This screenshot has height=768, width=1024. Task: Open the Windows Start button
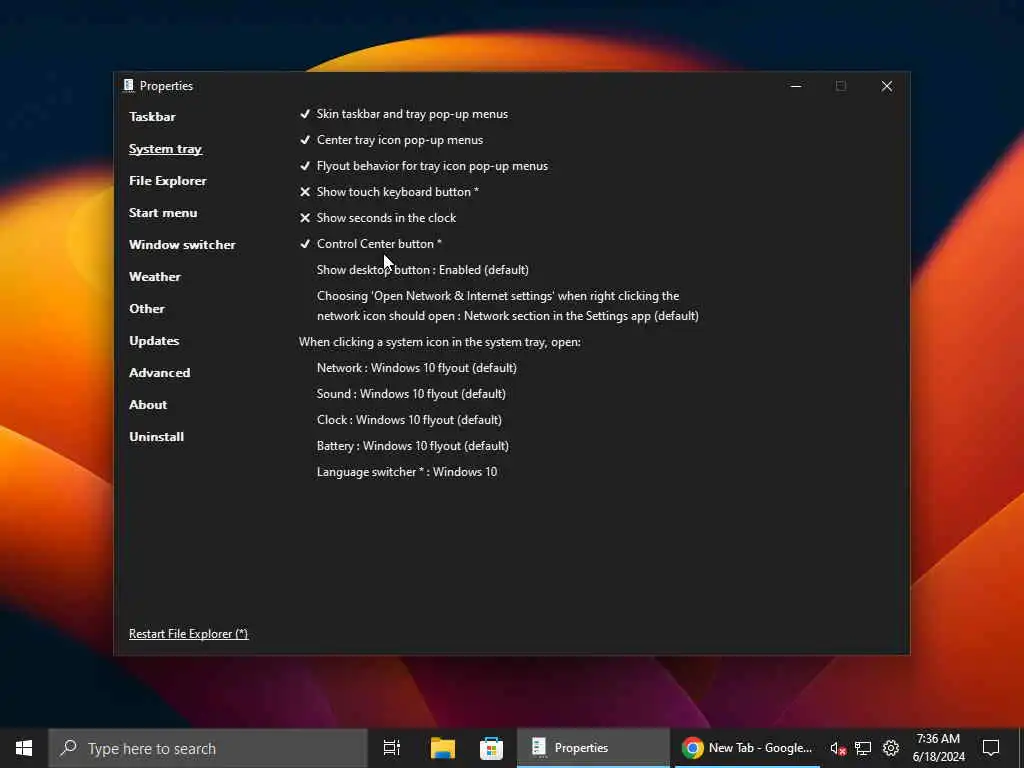click(24, 748)
